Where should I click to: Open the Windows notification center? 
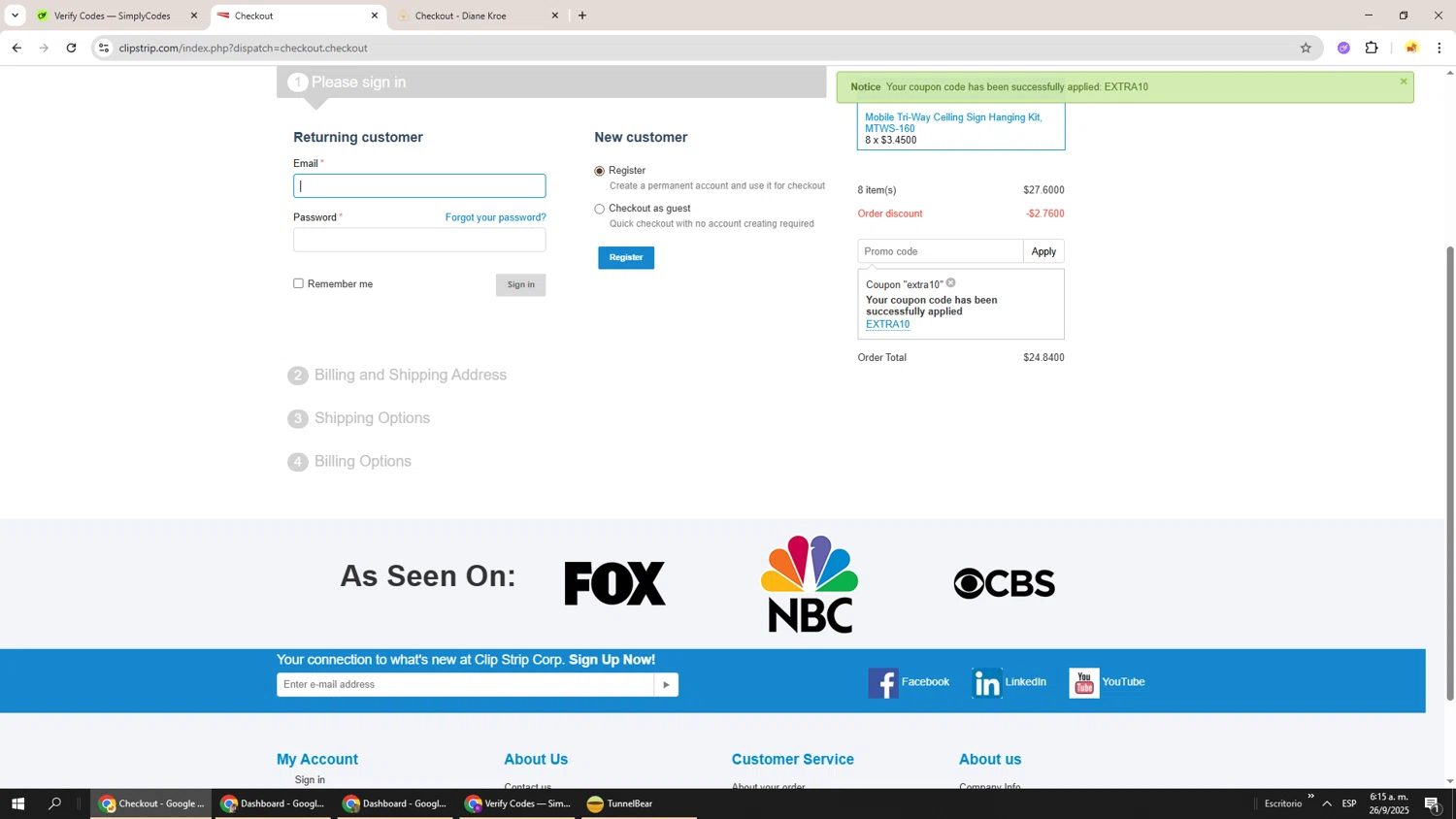pyautogui.click(x=1433, y=803)
